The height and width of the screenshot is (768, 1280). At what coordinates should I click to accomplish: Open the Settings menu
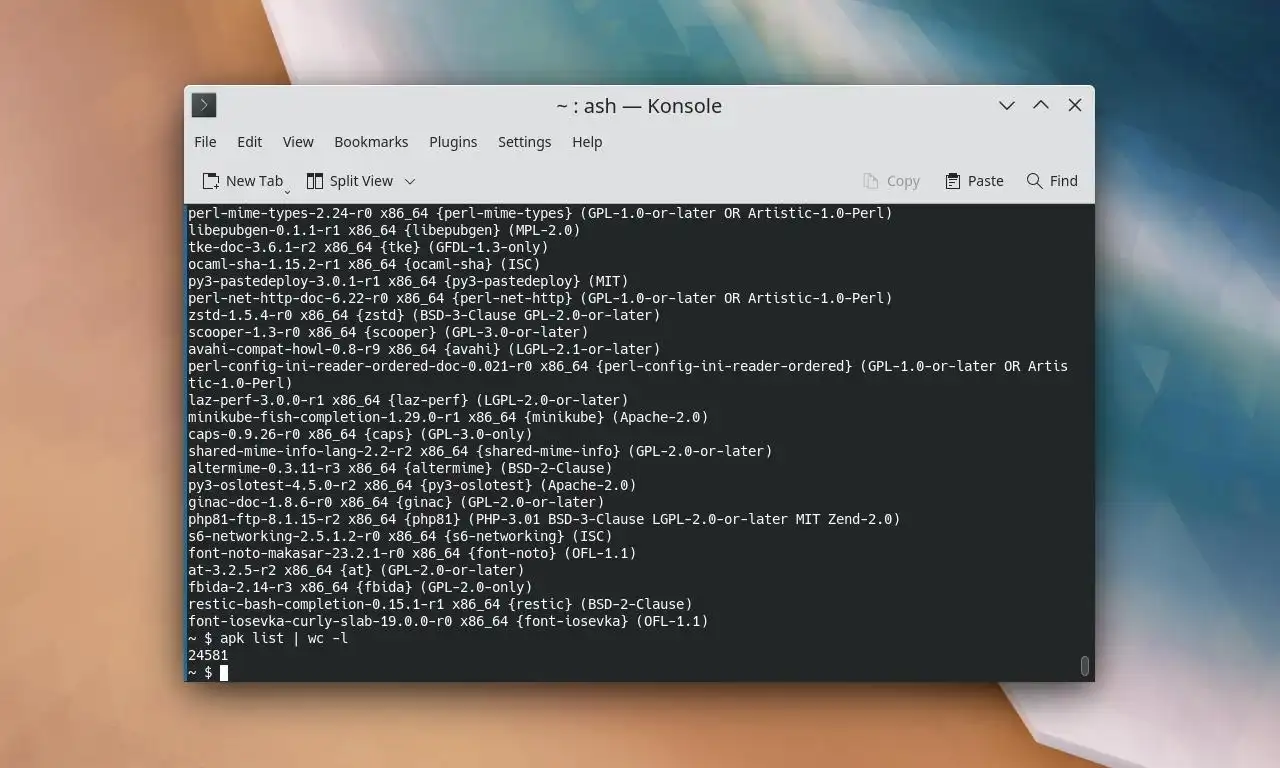pyautogui.click(x=525, y=142)
